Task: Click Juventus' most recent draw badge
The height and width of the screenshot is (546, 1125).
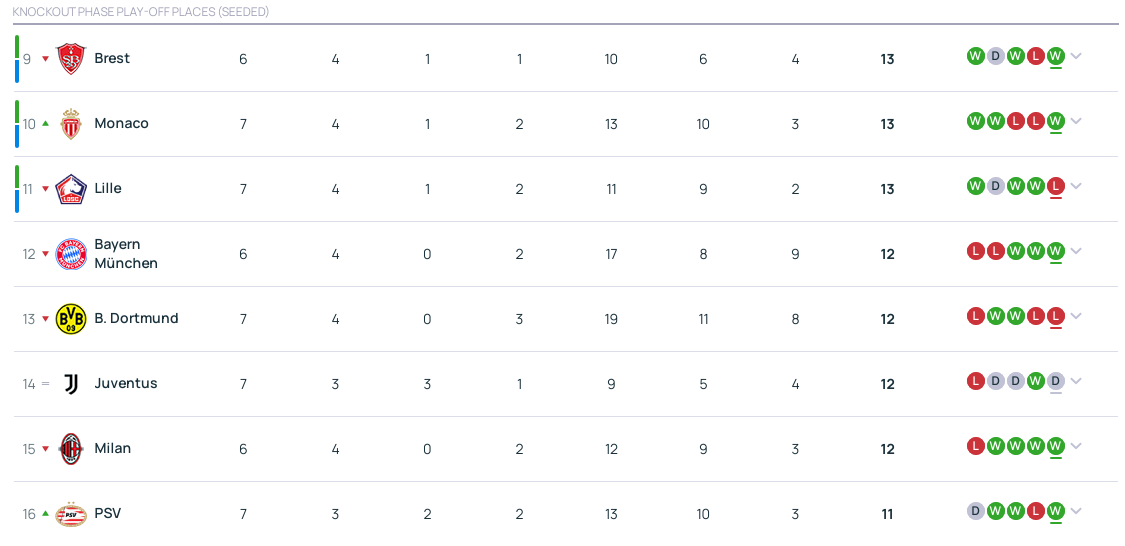Action: (x=1055, y=381)
